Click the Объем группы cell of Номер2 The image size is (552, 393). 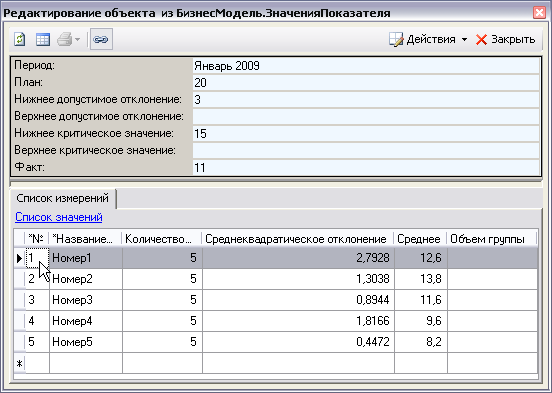[493, 279]
